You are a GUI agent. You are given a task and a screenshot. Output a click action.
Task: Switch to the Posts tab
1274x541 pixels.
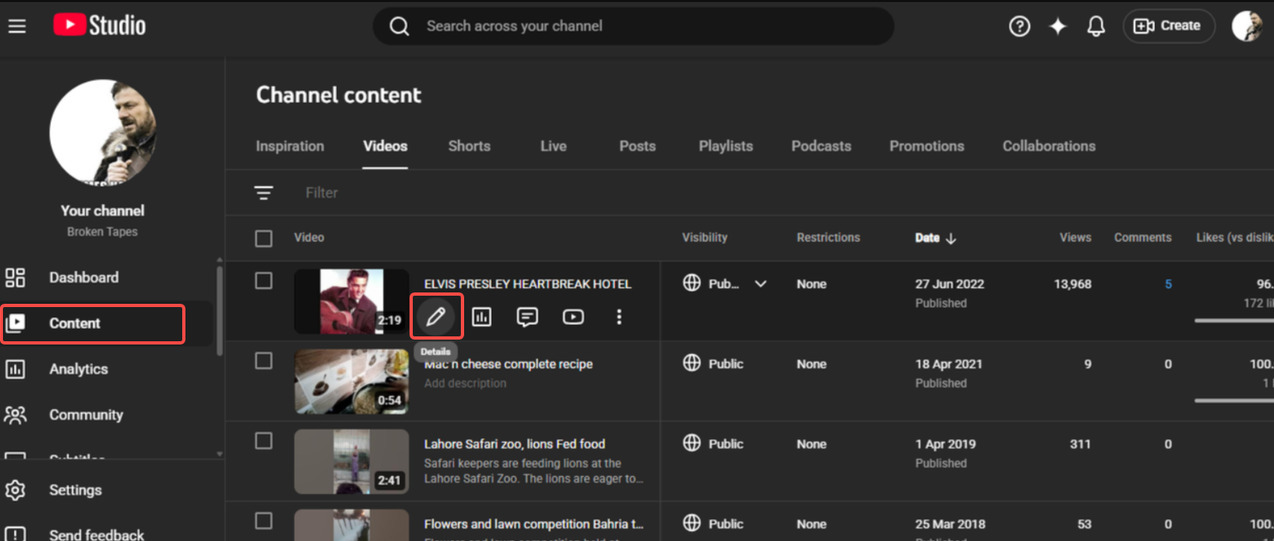click(x=637, y=146)
